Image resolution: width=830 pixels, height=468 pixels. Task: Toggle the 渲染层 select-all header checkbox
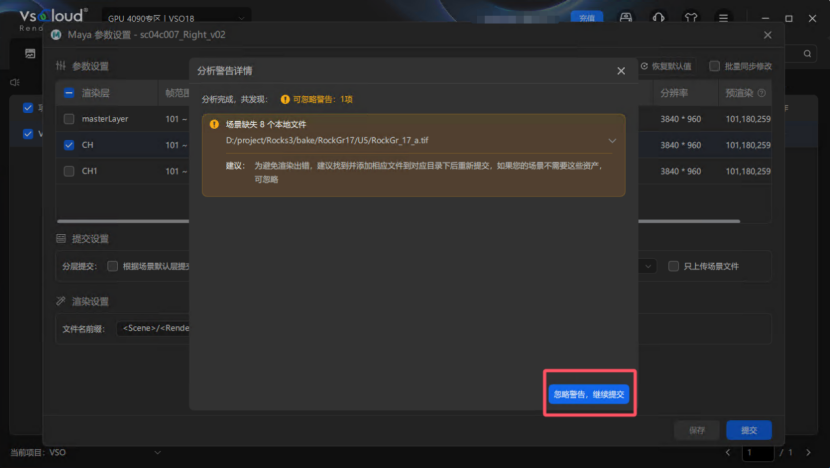pyautogui.click(x=69, y=93)
